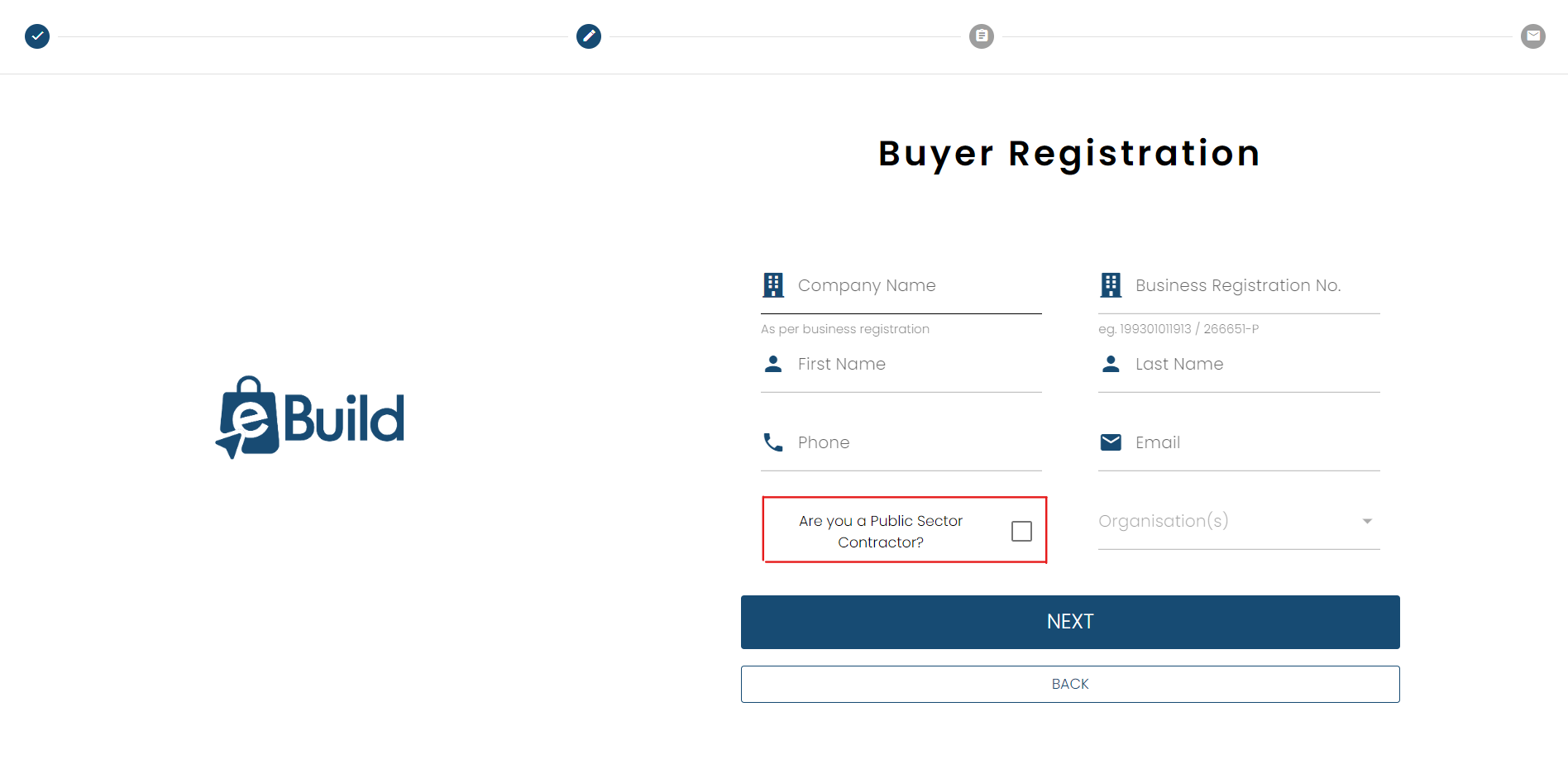The width and height of the screenshot is (1568, 769).
Task: Click the pencil edit step icon
Action: click(x=589, y=36)
